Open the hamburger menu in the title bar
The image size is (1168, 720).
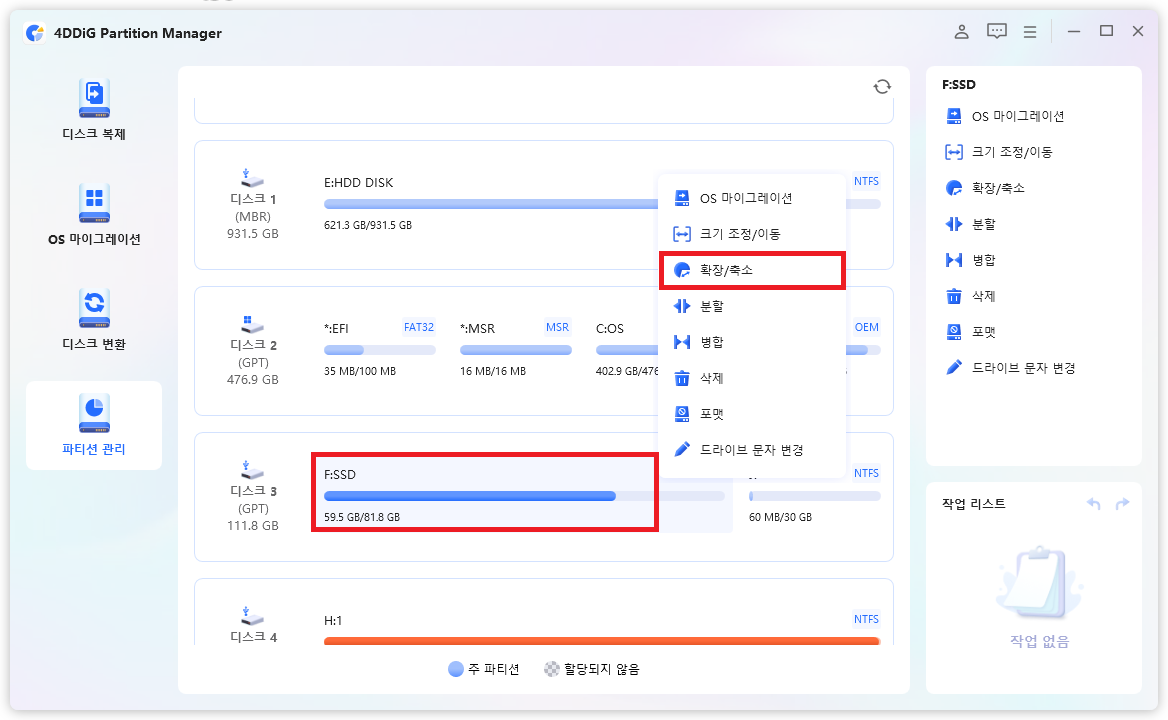1030,31
